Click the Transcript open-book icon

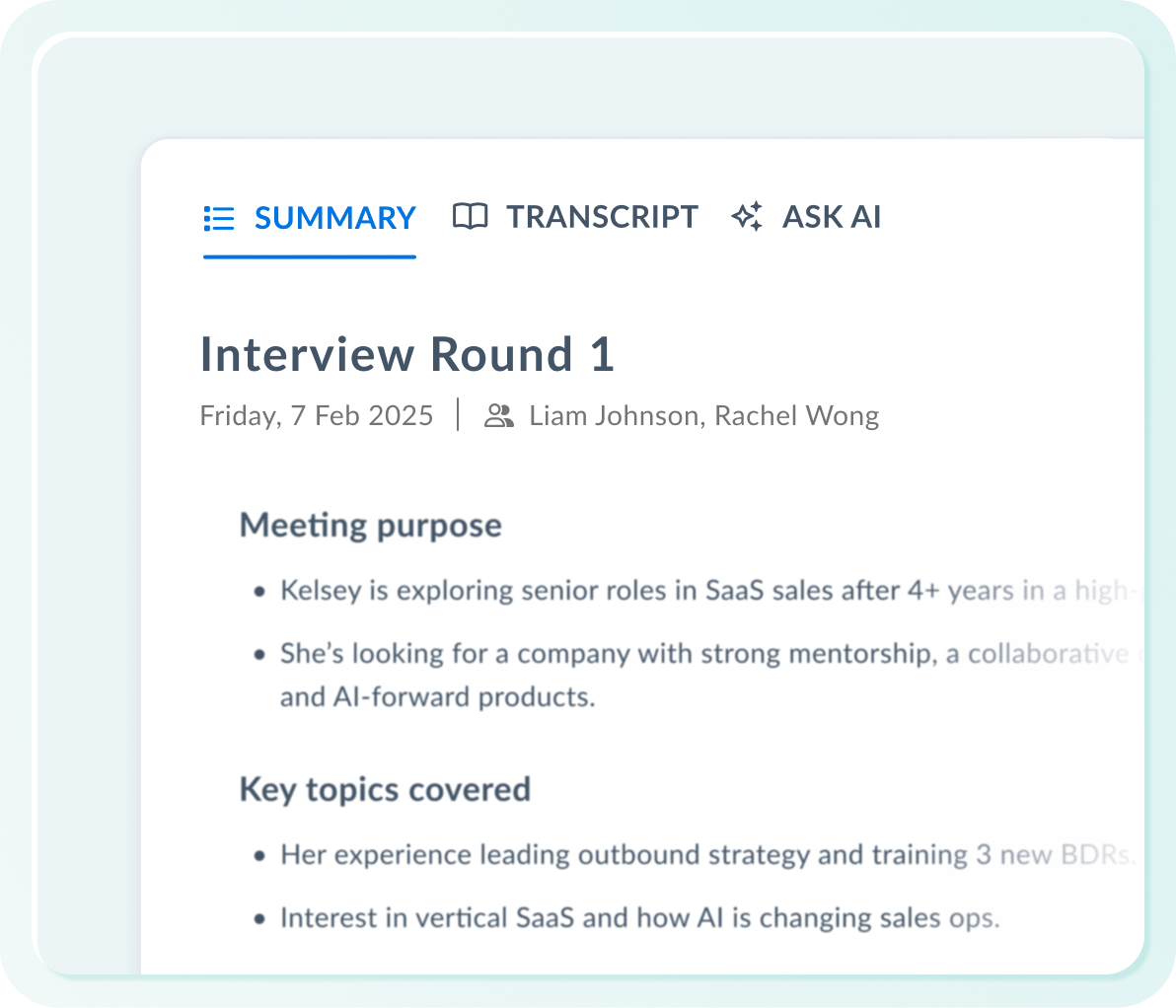[470, 216]
